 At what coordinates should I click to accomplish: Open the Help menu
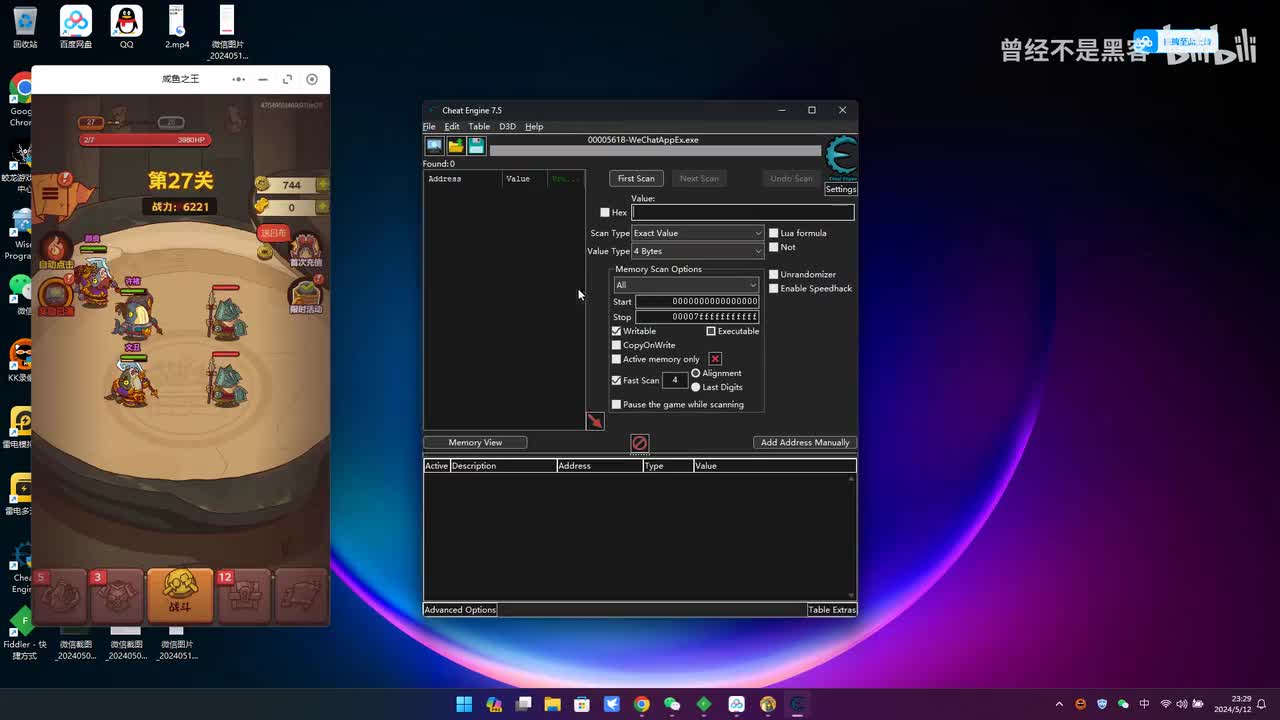[534, 127]
